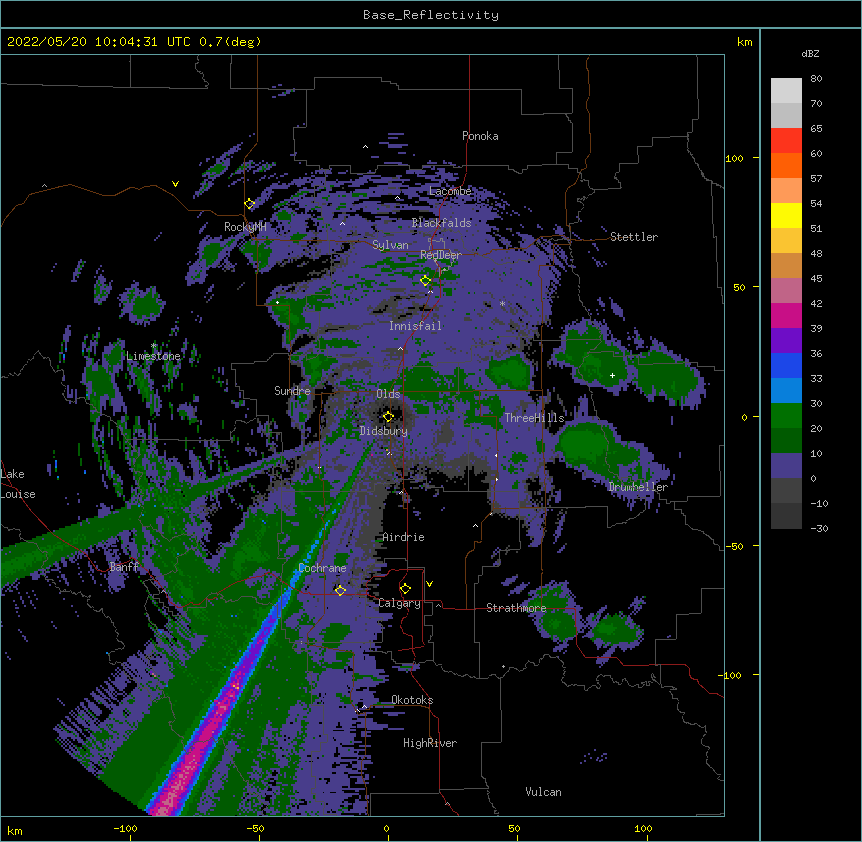Image resolution: width=862 pixels, height=842 pixels.
Task: Click the yellow v marker northwest of RockyMH
Action: (175, 184)
